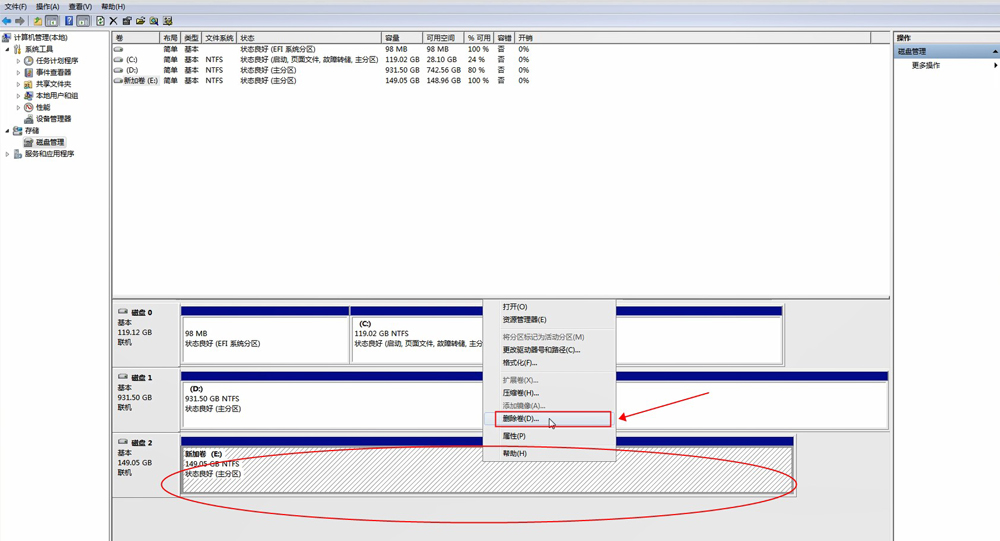Sort by the 容量 column header

[x=401, y=38]
